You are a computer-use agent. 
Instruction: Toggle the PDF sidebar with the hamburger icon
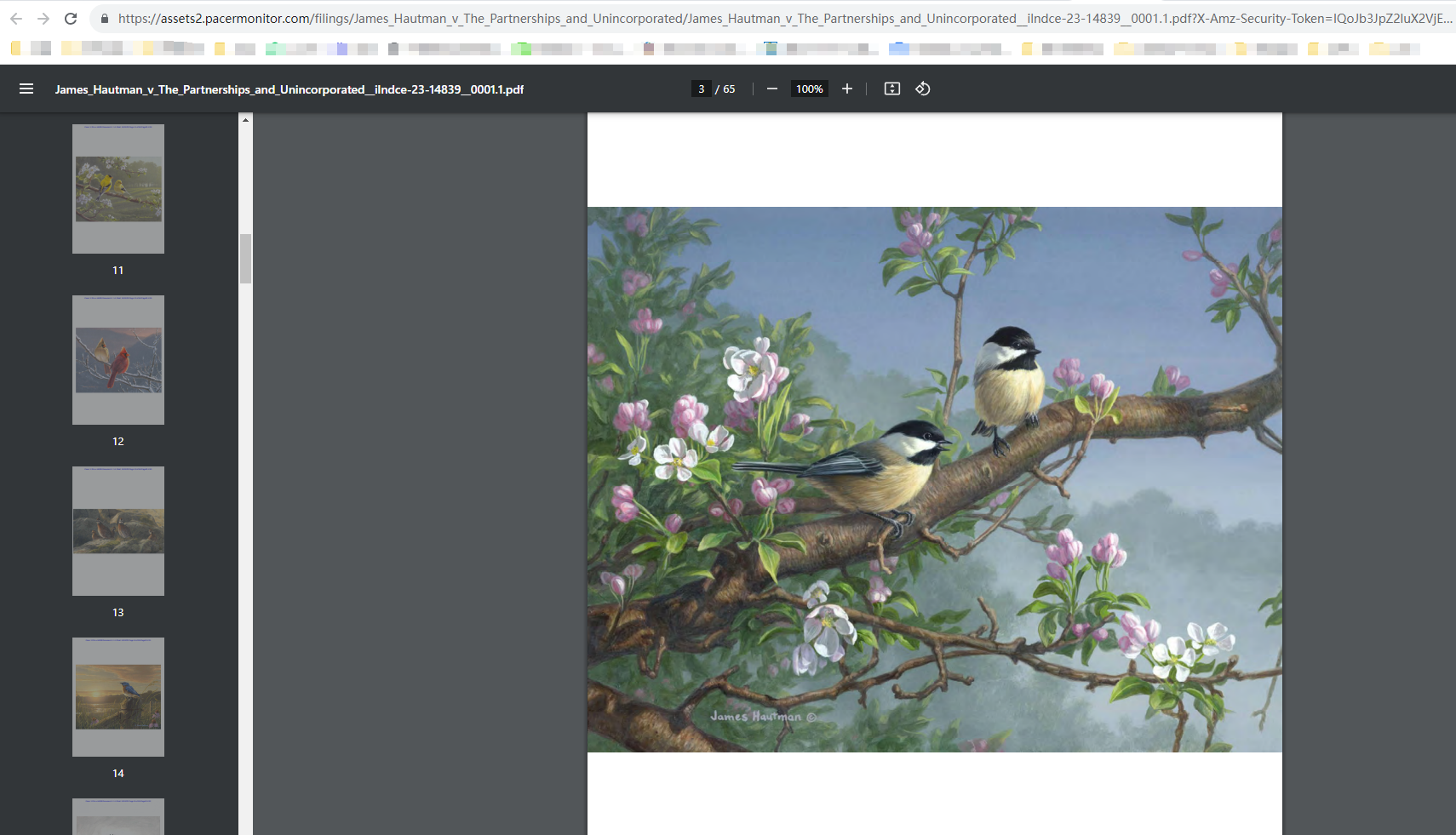pos(26,89)
